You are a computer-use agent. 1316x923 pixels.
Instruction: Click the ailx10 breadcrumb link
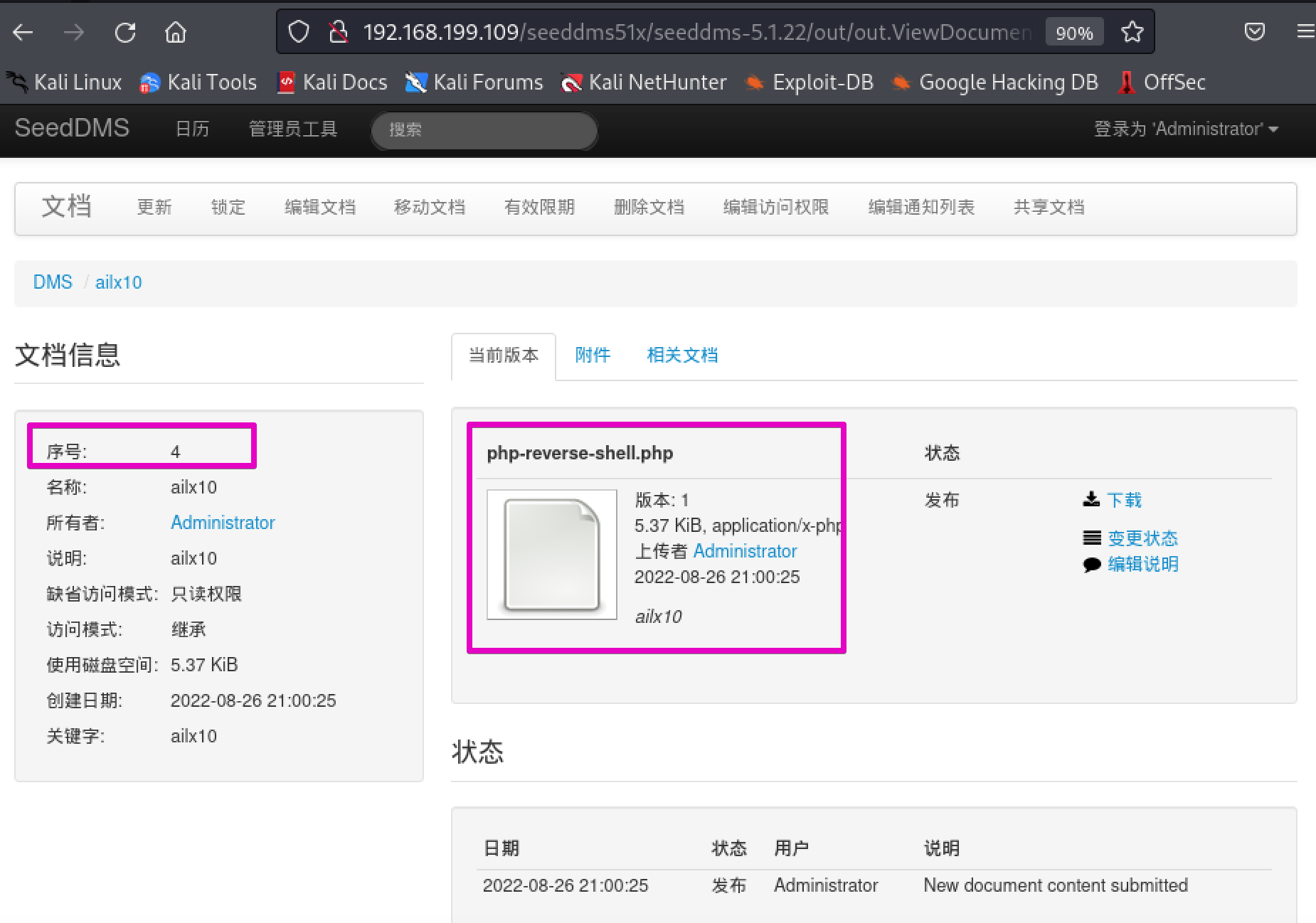(x=119, y=282)
